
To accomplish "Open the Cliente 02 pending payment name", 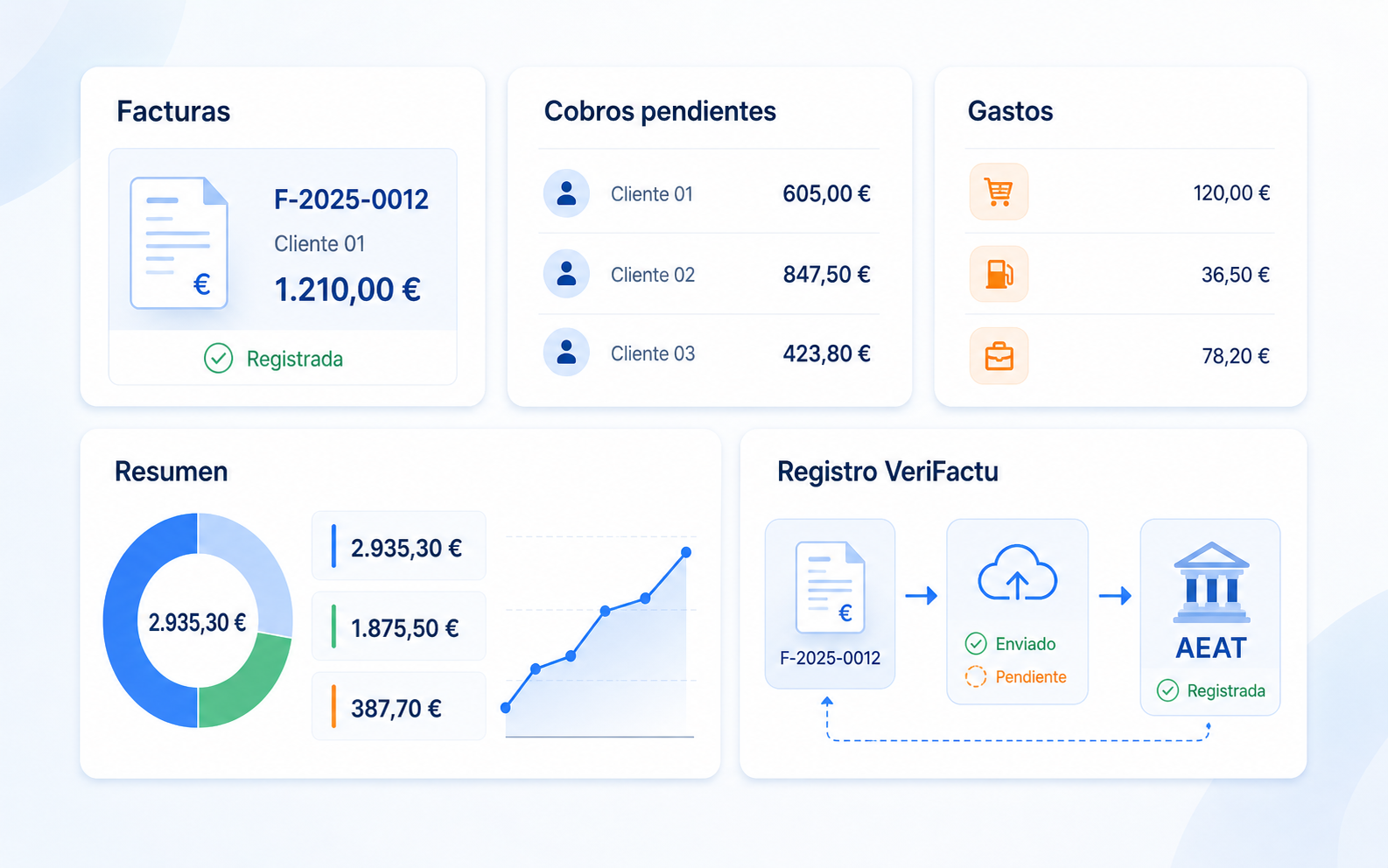I will [653, 275].
